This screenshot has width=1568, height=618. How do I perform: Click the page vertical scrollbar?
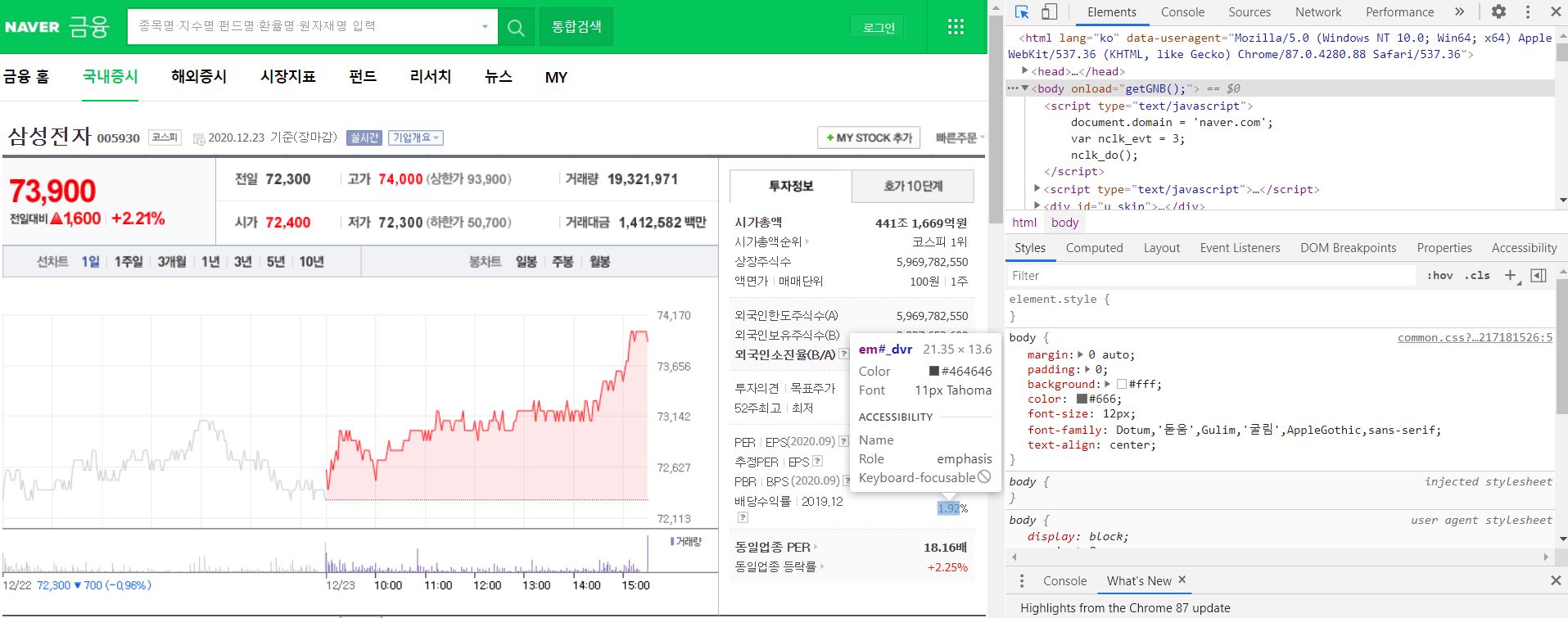(996, 119)
